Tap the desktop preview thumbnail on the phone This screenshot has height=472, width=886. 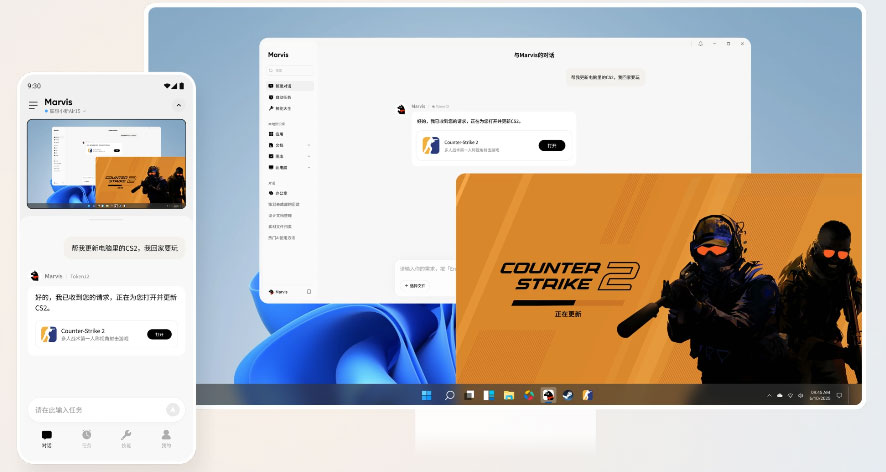[x=106, y=163]
